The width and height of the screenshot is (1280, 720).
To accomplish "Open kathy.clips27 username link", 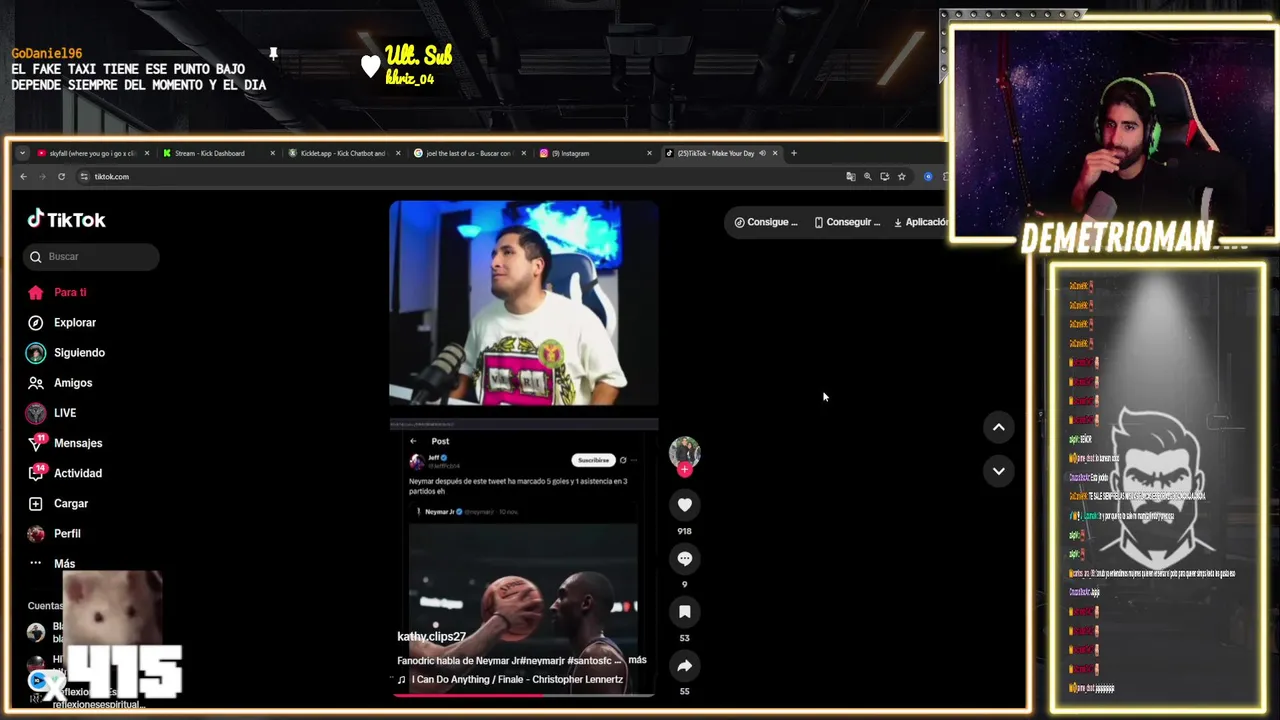I will click(x=431, y=636).
